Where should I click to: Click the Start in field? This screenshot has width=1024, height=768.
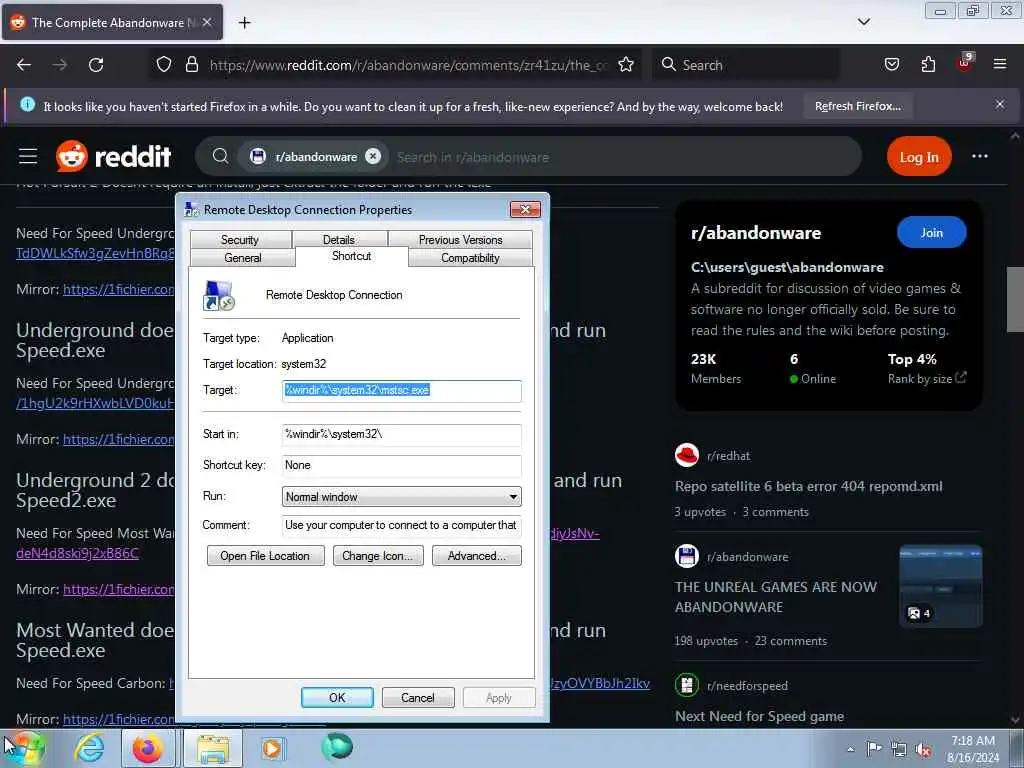(x=402, y=434)
